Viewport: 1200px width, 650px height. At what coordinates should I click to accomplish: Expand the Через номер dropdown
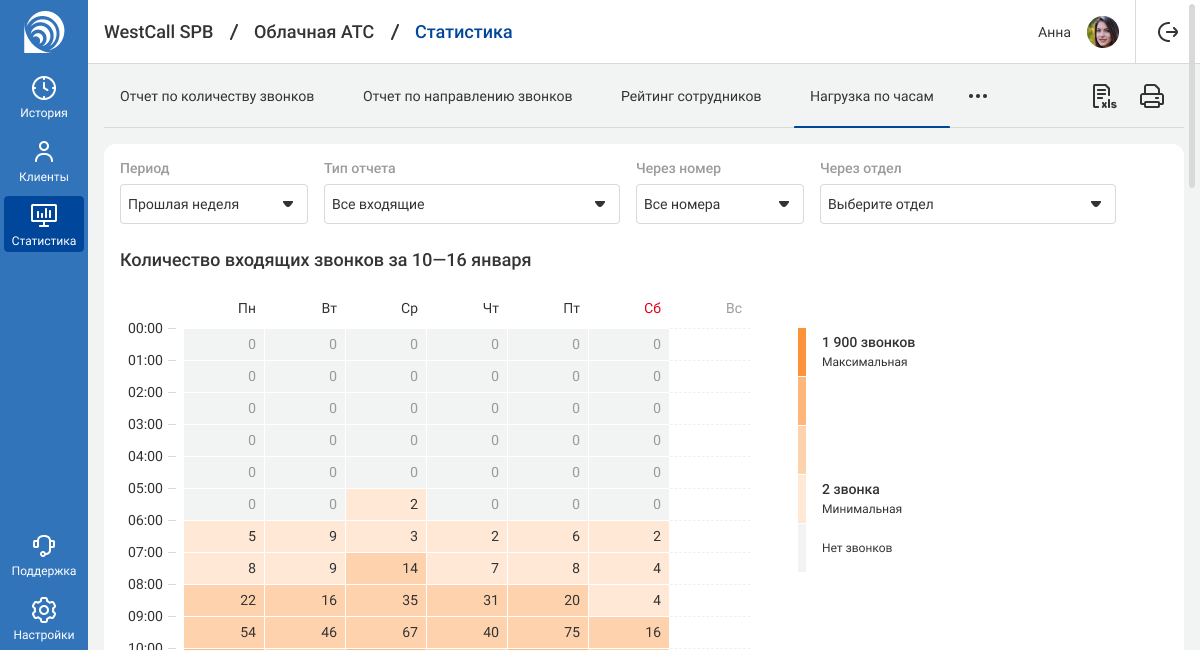(720, 204)
